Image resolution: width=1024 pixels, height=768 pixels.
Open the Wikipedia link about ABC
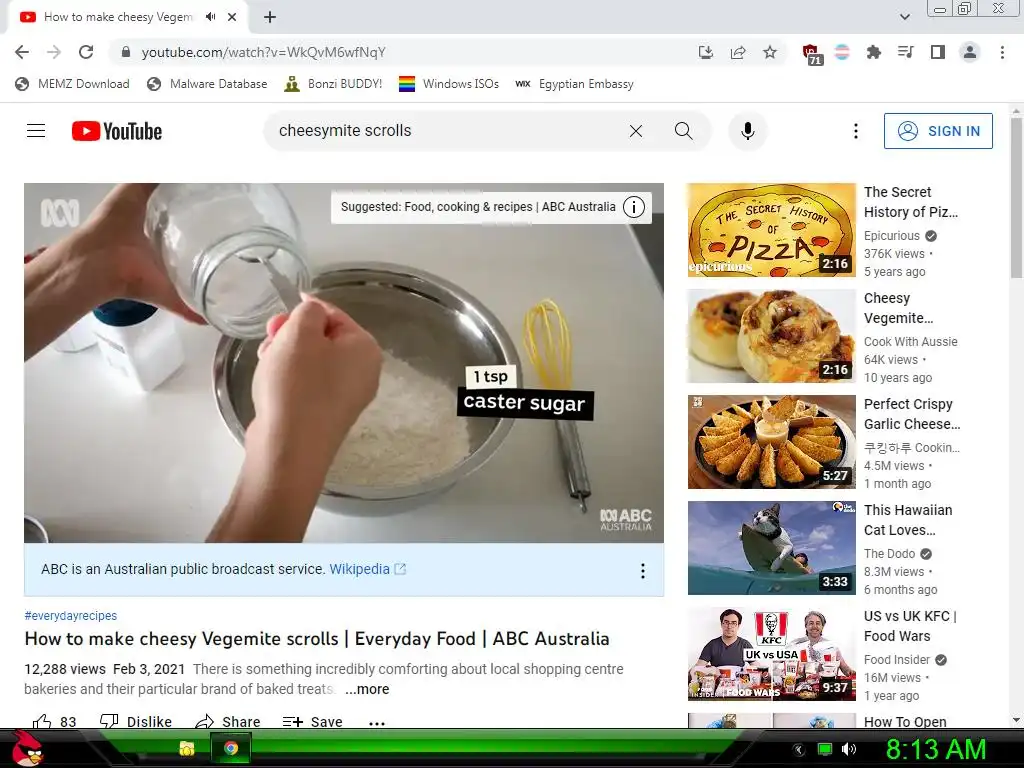coord(367,569)
